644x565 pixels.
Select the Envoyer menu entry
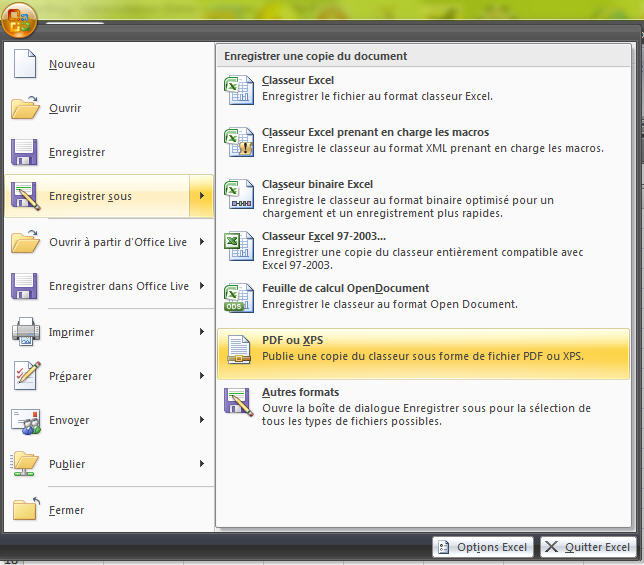click(x=109, y=420)
